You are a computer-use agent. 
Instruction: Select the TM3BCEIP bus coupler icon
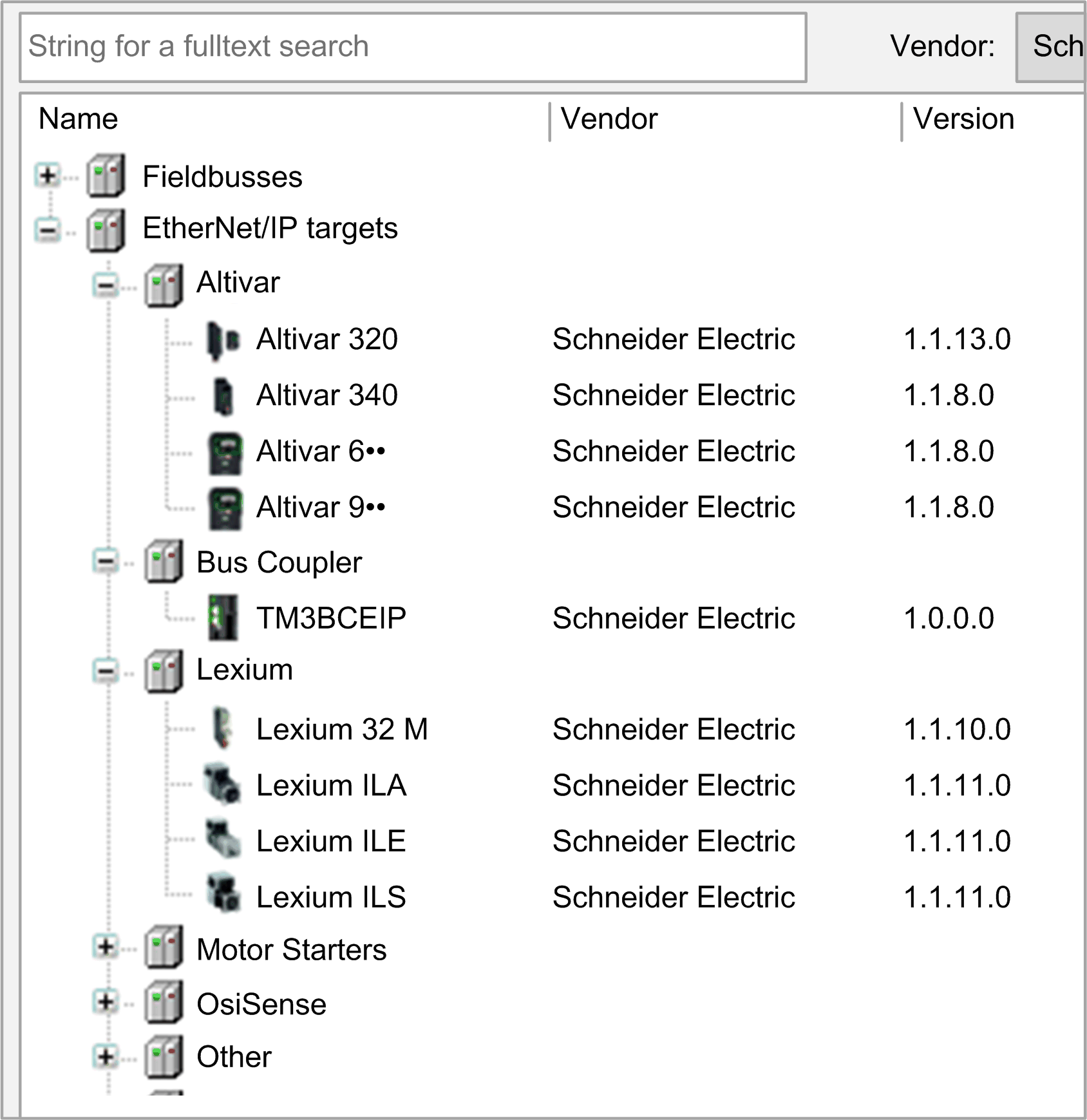[223, 618]
